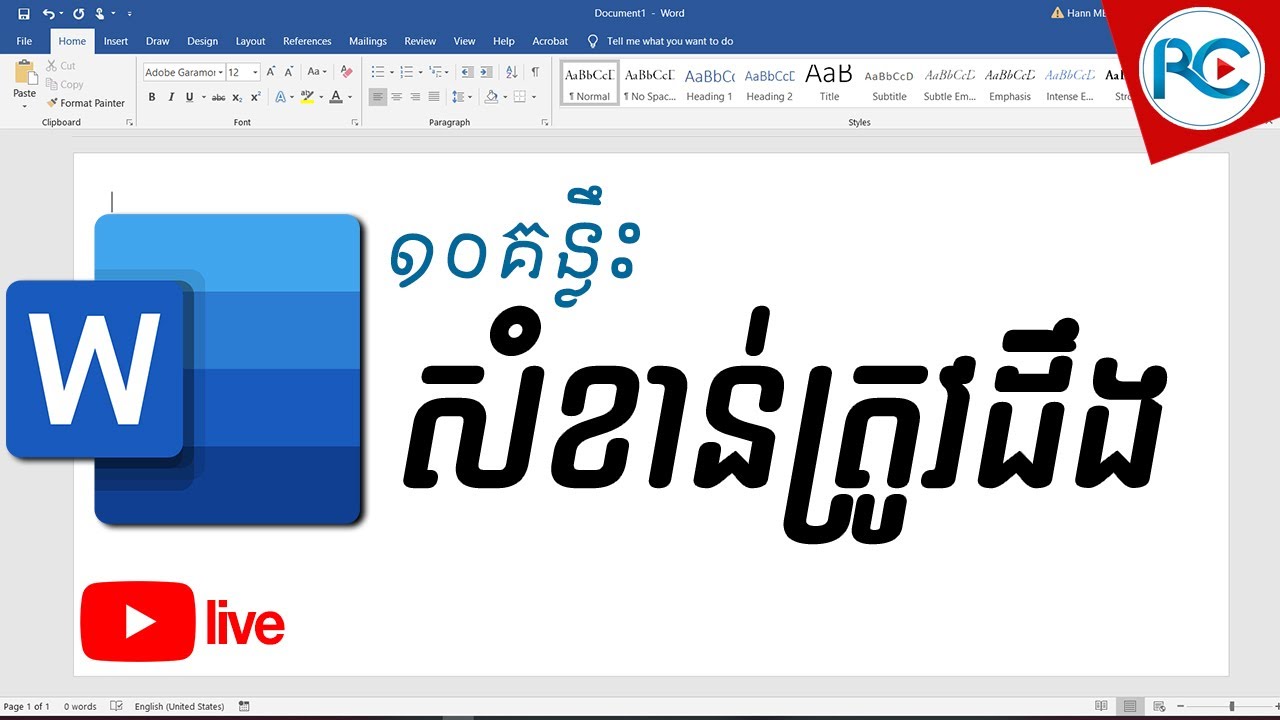1280x720 pixels.
Task: Click the Cut command
Action: tap(60, 66)
